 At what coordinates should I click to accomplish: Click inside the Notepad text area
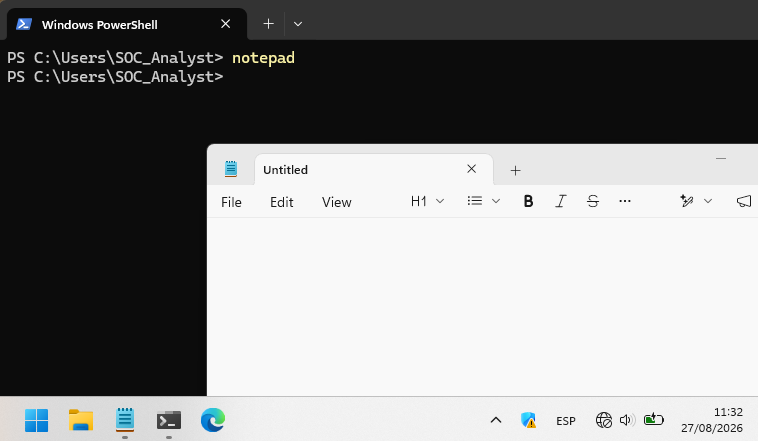pos(482,307)
